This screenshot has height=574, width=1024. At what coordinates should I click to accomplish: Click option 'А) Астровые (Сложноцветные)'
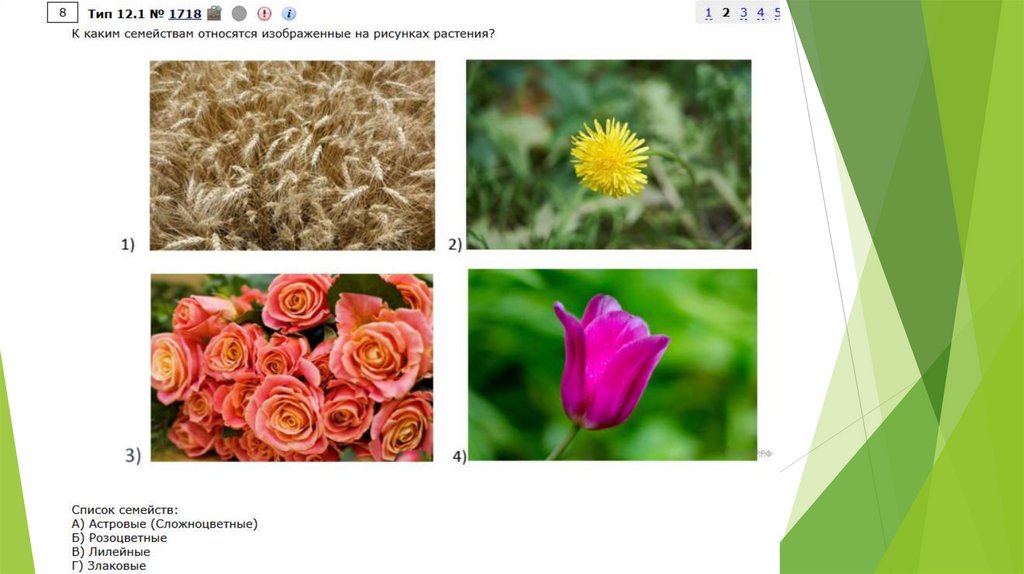pos(165,524)
